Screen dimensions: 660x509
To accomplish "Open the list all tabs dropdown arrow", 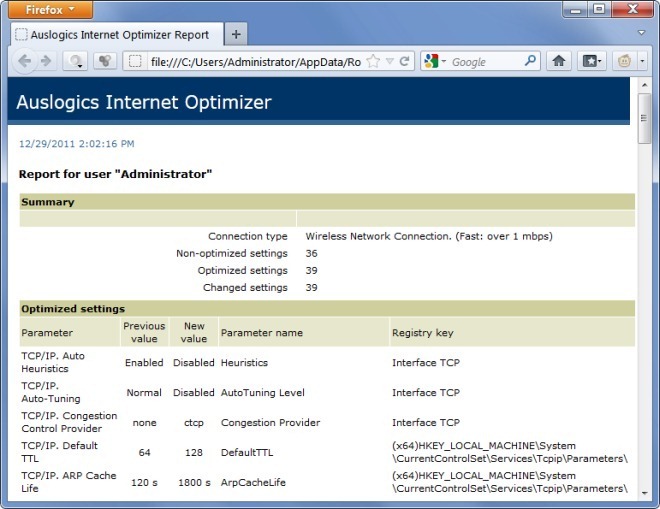I will (641, 33).
